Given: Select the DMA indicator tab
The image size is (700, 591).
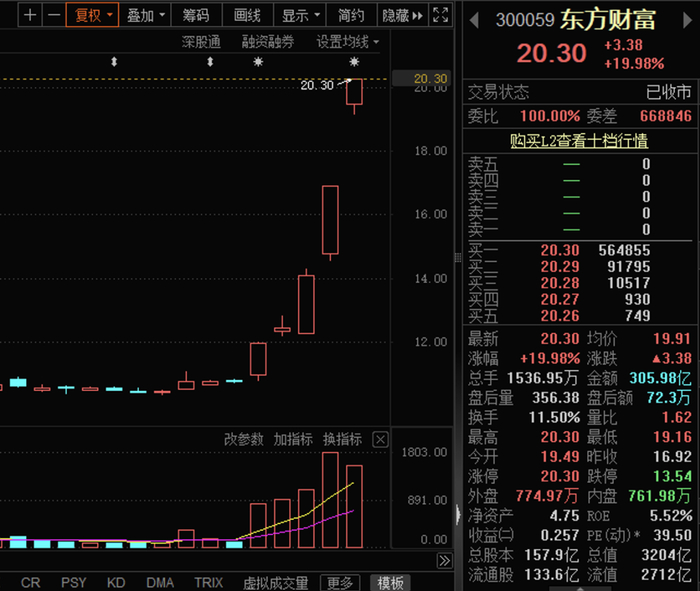Looking at the screenshot, I should 160,583.
